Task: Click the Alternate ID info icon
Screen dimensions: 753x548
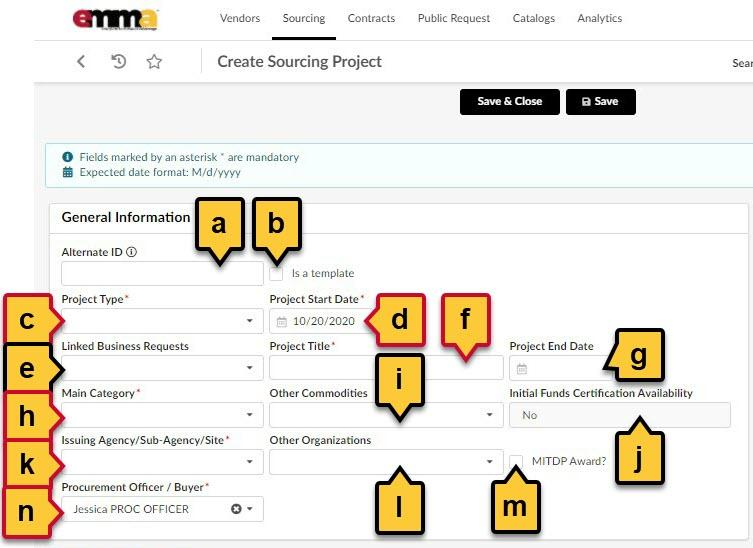Action: click(x=132, y=252)
